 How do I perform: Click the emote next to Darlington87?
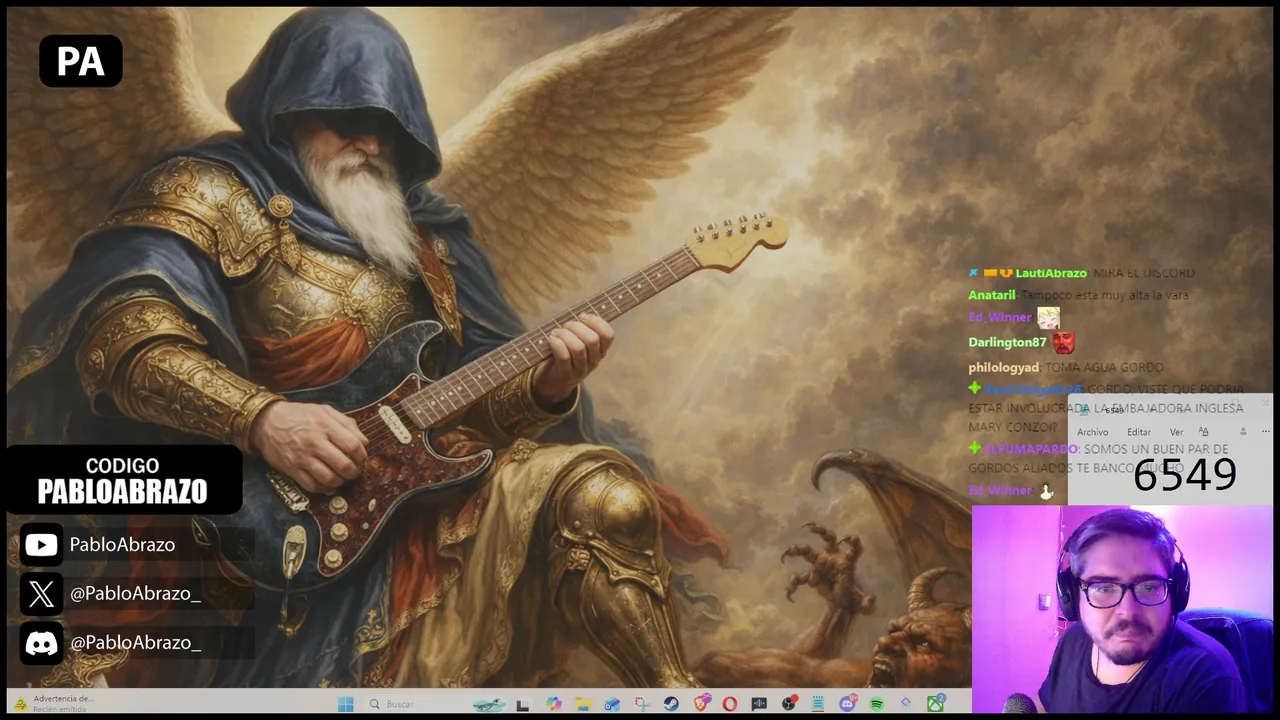(1063, 342)
